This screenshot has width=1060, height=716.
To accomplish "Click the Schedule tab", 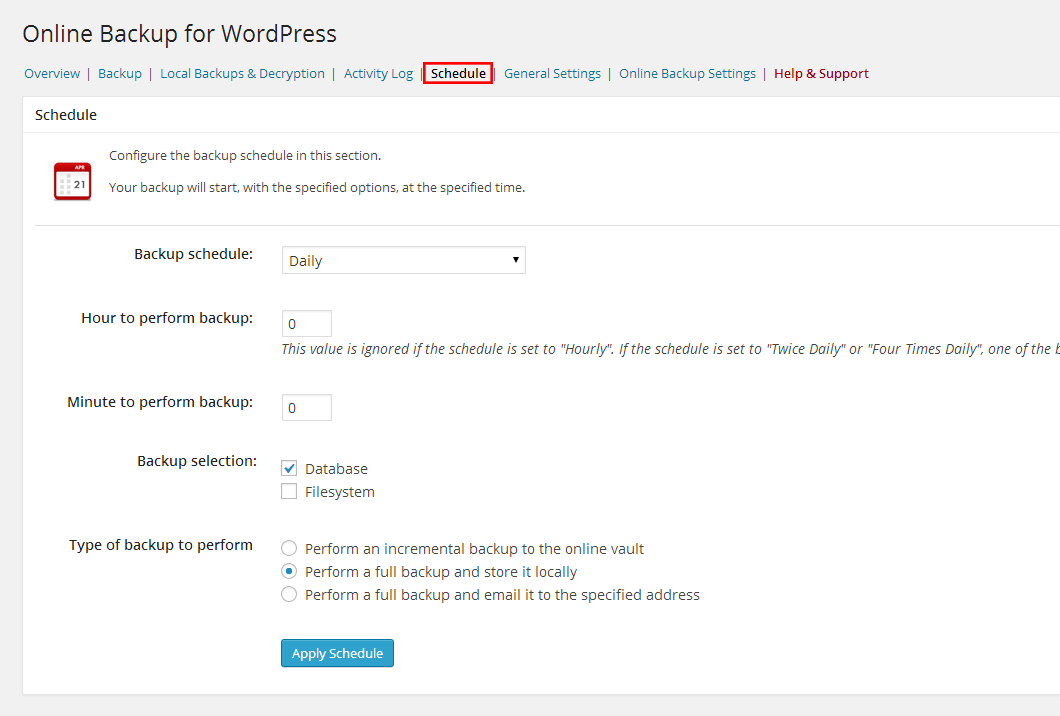I will click(x=458, y=73).
